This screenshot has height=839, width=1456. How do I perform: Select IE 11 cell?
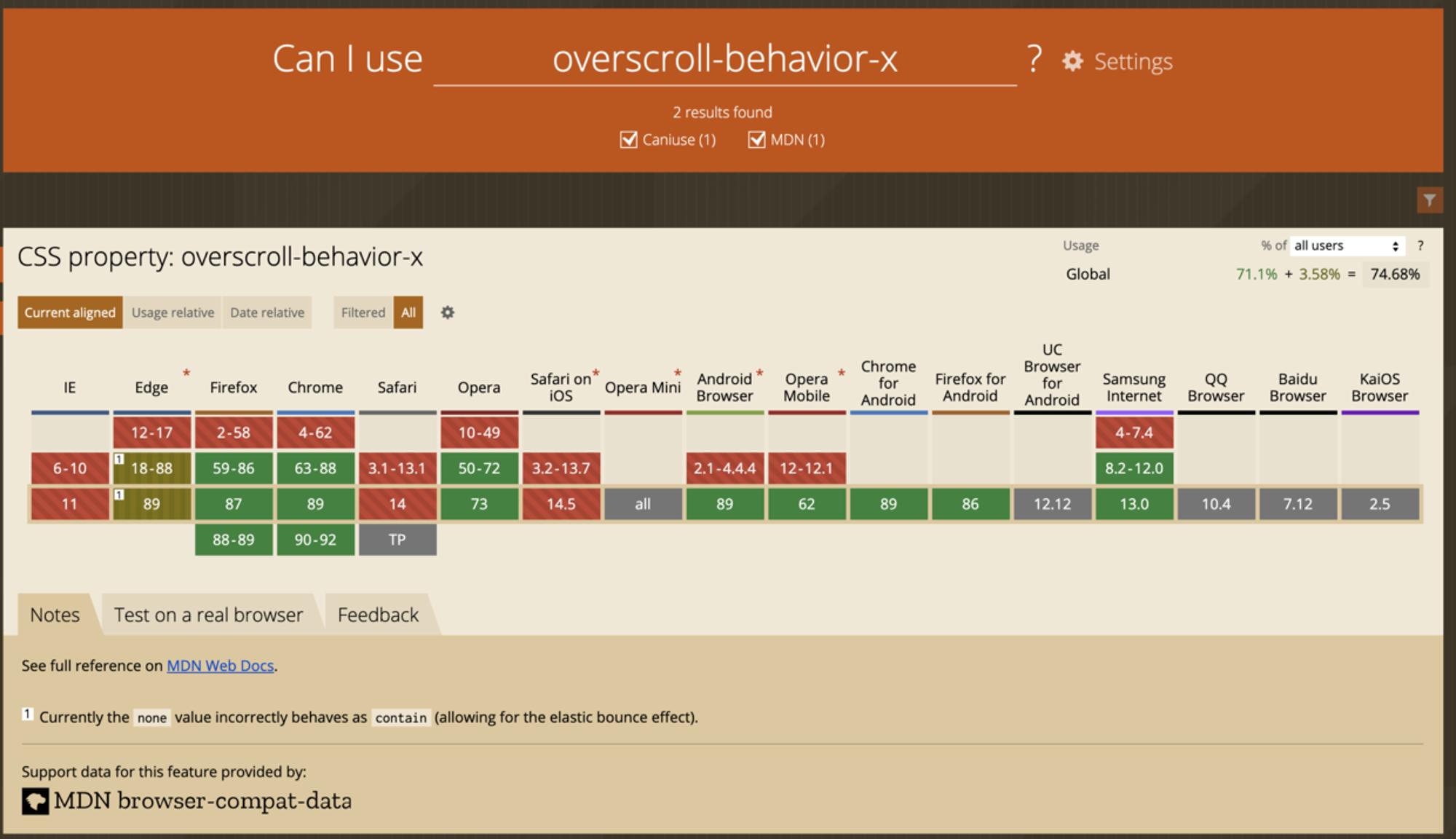point(70,504)
